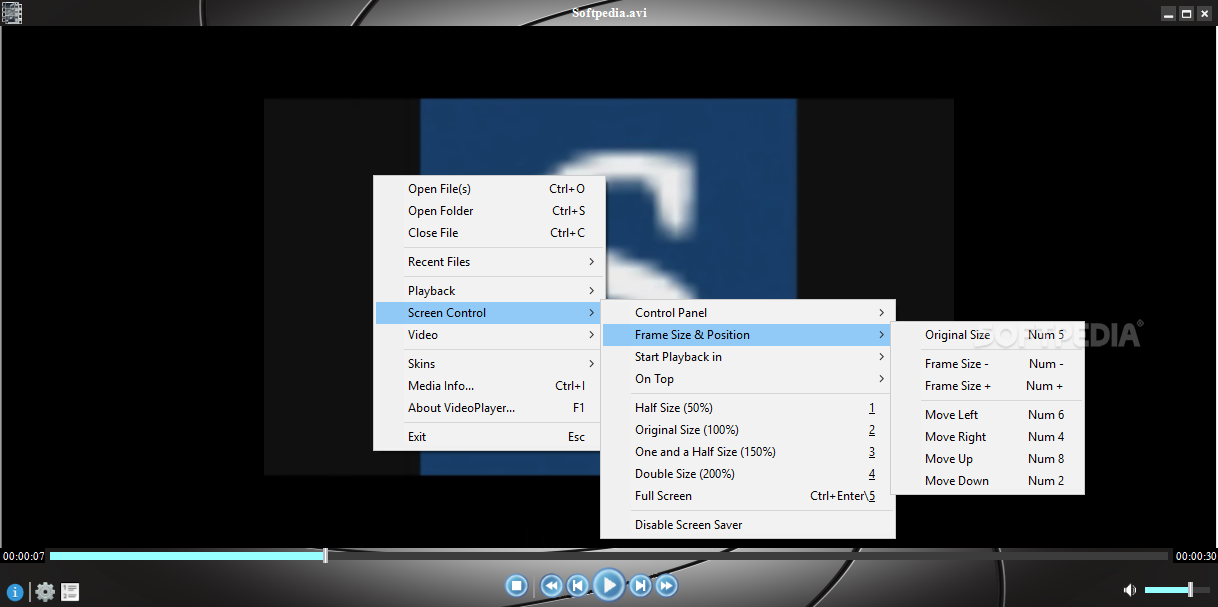Screen dimensions: 1218x607
Task: Select Disable Screen Saver option
Action: (x=748, y=525)
